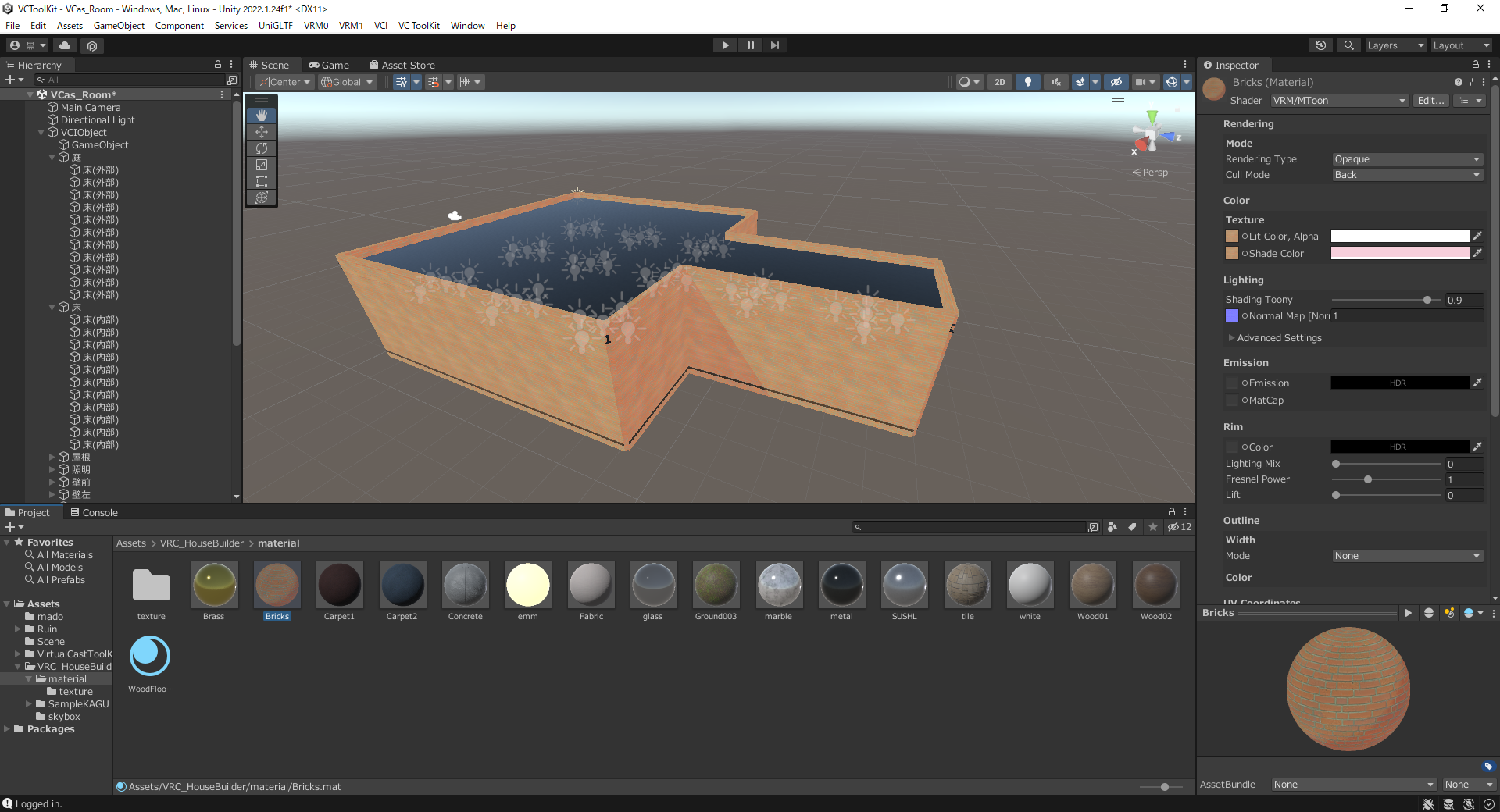Viewport: 1500px width, 812px height.
Task: Click the Pause button
Action: tap(750, 45)
